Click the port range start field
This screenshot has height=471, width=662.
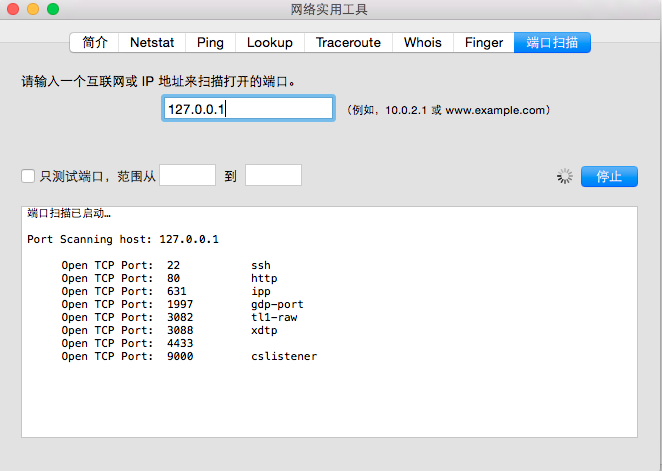[x=187, y=175]
